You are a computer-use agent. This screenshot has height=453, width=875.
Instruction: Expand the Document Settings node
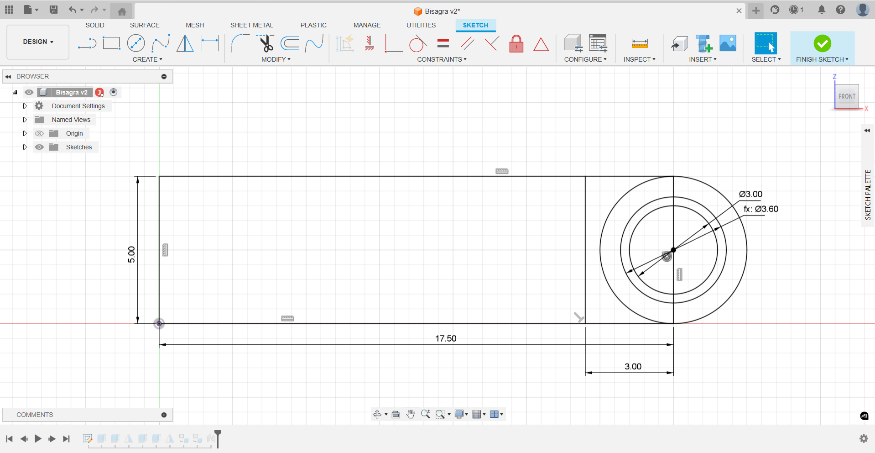pyautogui.click(x=25, y=106)
